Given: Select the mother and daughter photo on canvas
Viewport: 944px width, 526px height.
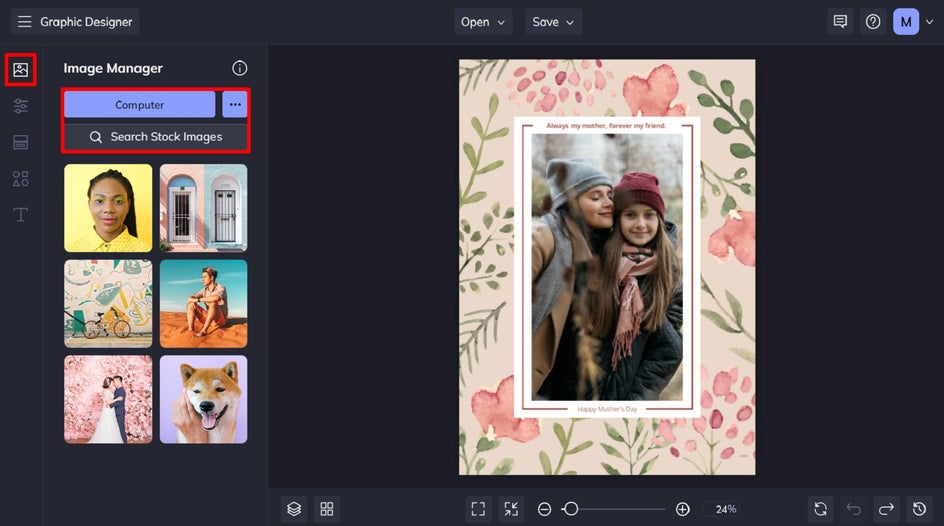Looking at the screenshot, I should pos(607,267).
